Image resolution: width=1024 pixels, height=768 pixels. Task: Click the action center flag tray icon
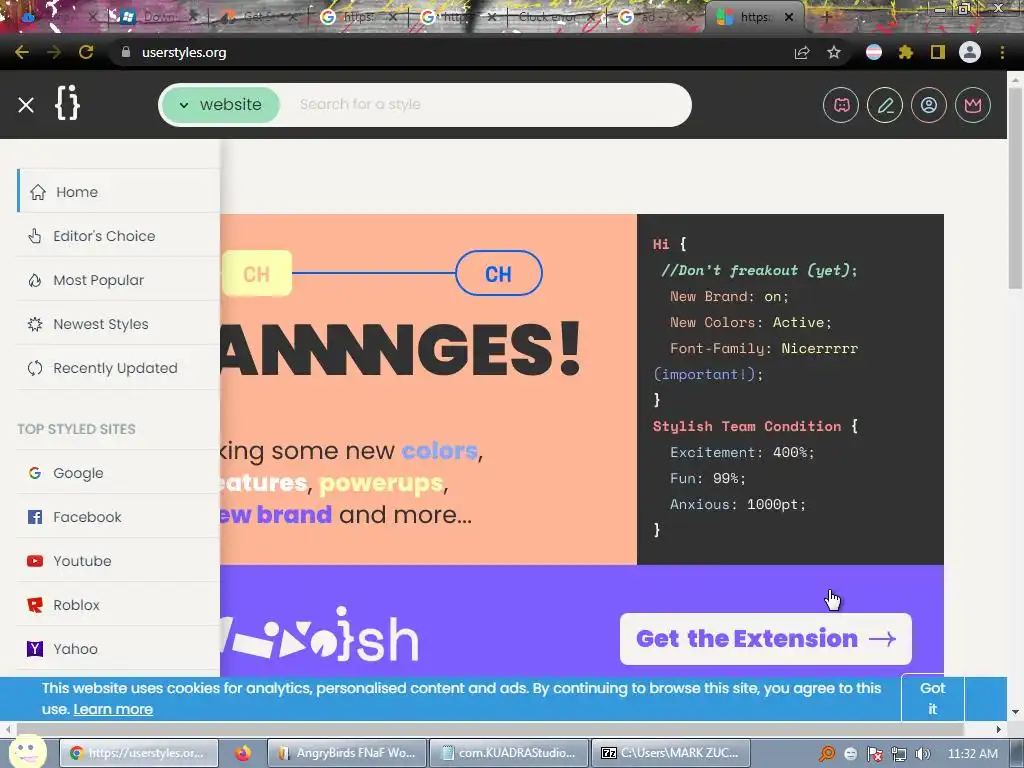point(875,754)
